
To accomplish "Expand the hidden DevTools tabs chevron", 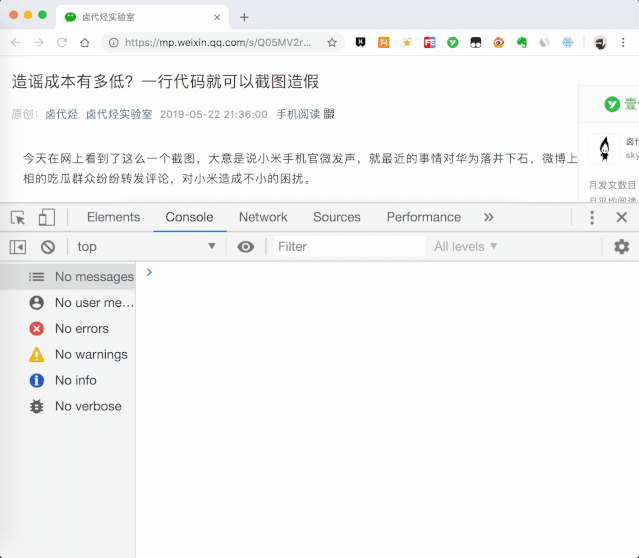I will click(x=489, y=217).
